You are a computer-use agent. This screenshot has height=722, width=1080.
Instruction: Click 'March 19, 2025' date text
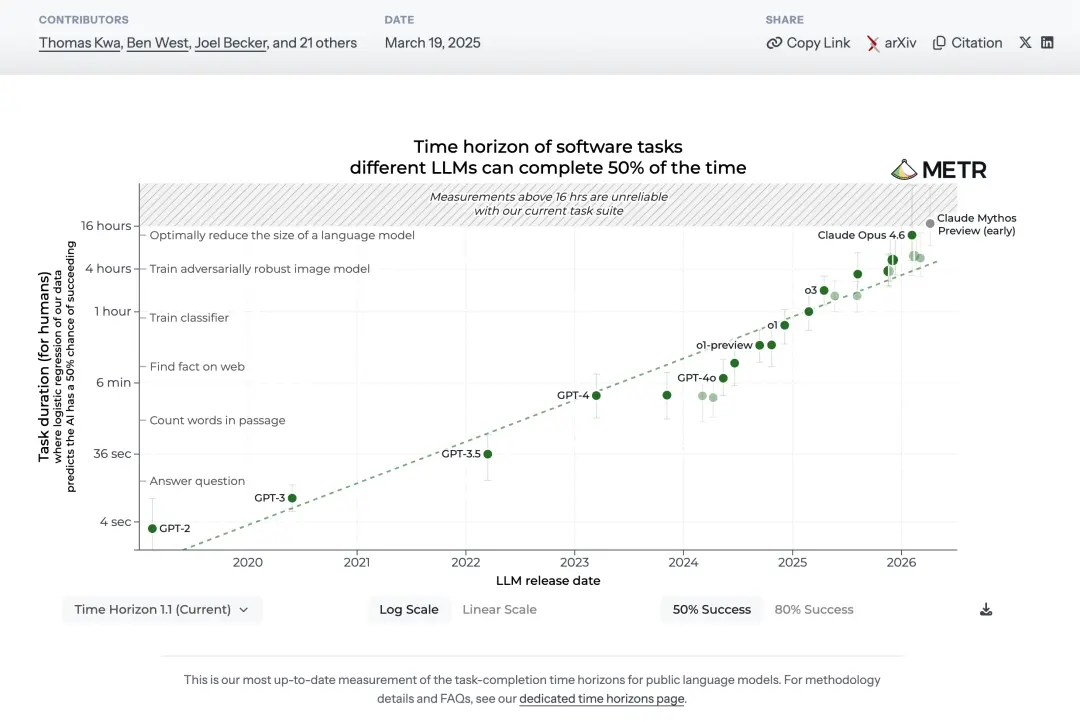[x=433, y=43]
